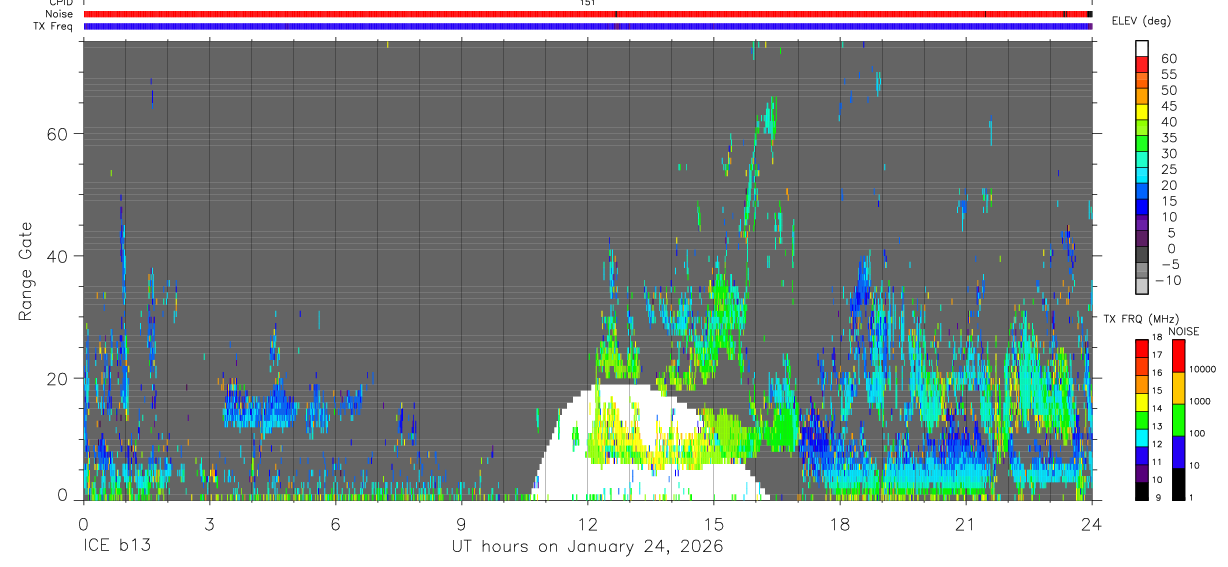Click the red Noise strip above the plot
This screenshot has width=1228, height=567.
(587, 14)
